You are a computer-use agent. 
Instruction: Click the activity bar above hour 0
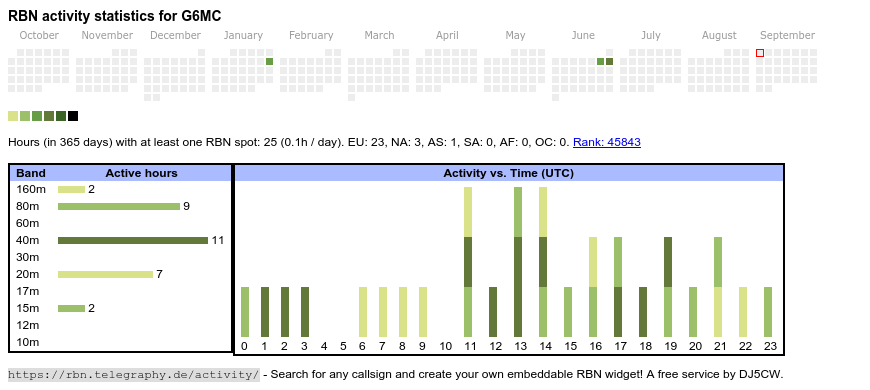point(245,312)
